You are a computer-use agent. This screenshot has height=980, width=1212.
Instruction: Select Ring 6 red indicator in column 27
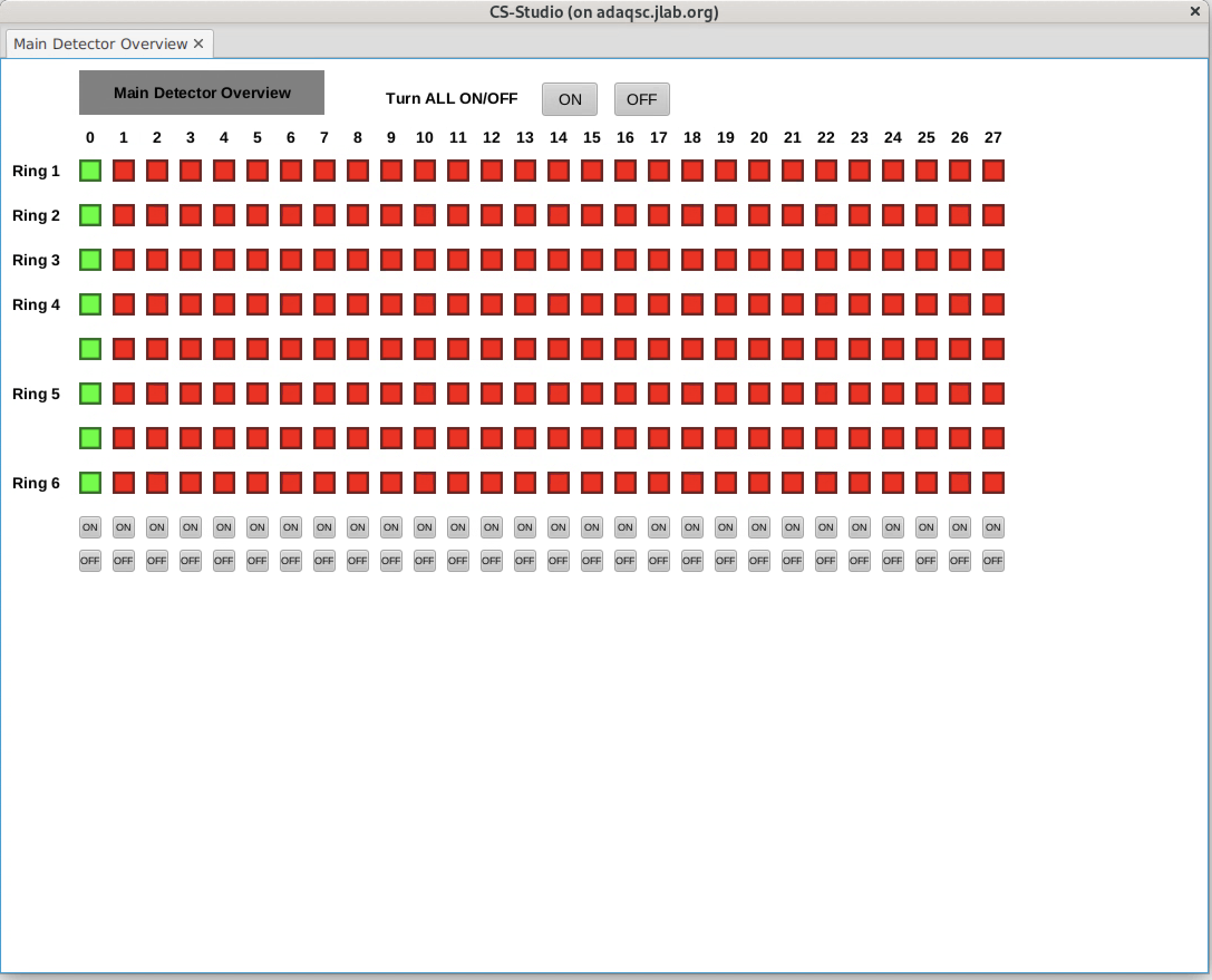tap(993, 483)
